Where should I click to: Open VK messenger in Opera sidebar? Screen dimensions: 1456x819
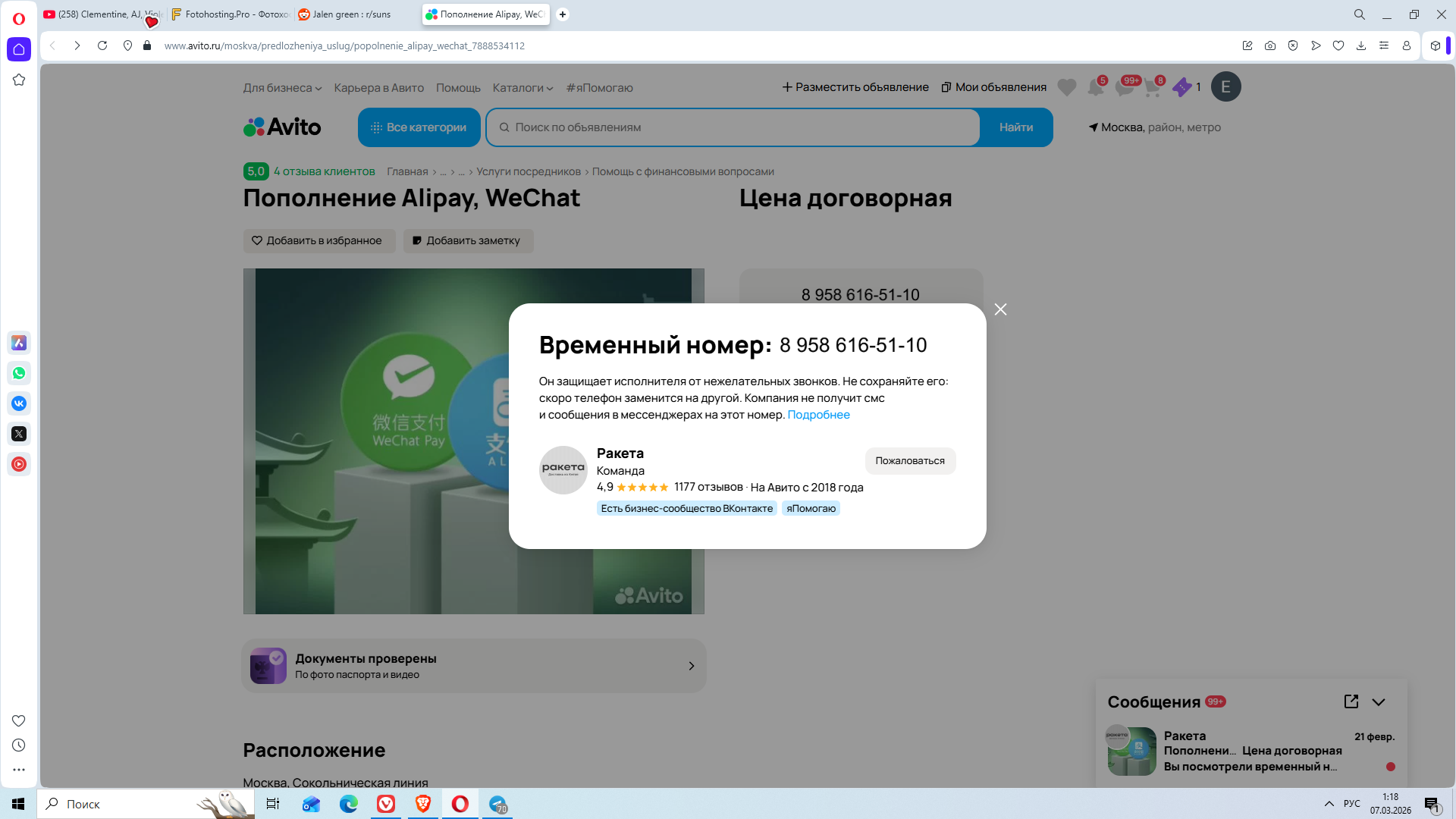coord(19,403)
